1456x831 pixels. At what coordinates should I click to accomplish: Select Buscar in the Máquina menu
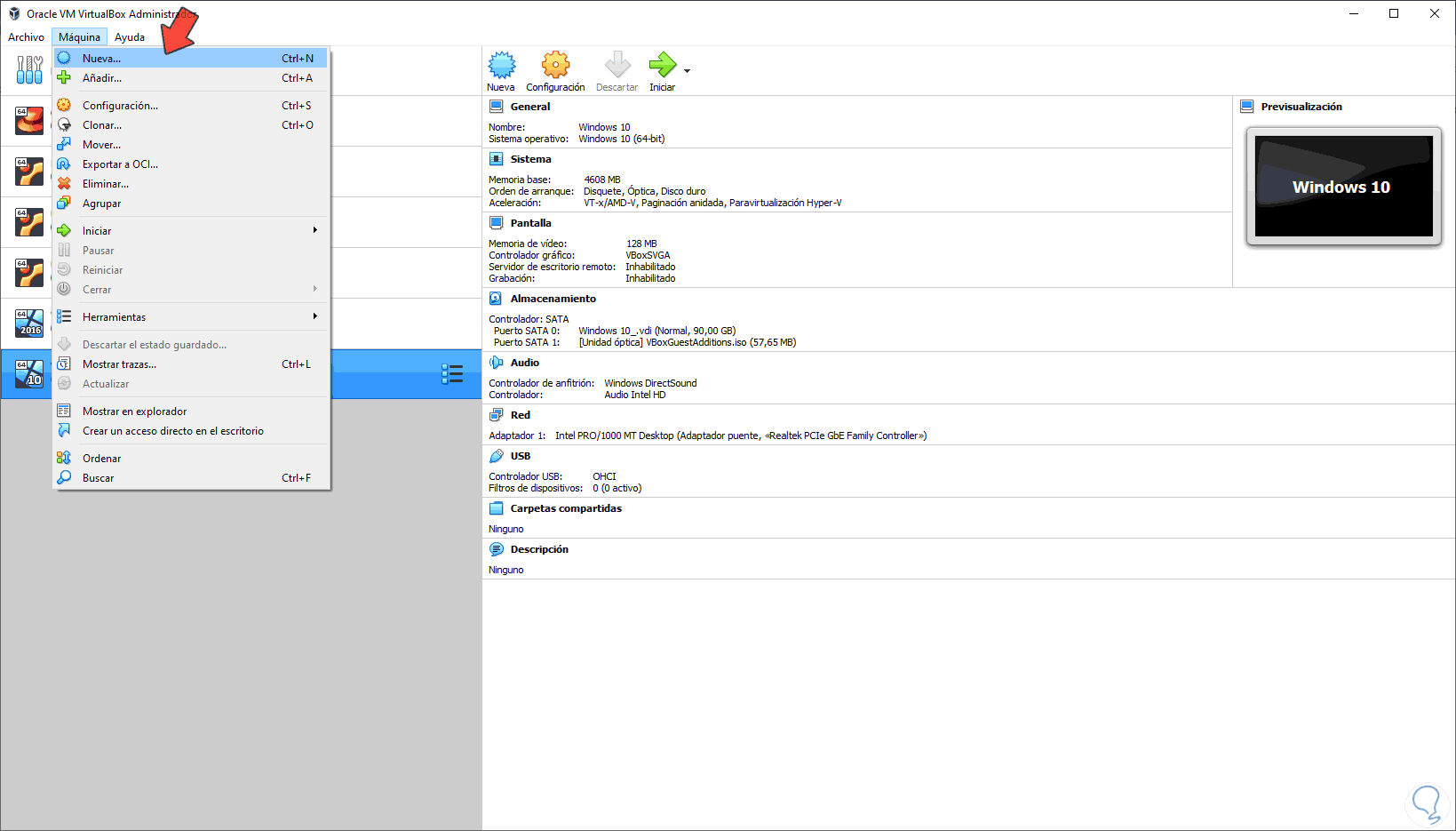coord(190,478)
